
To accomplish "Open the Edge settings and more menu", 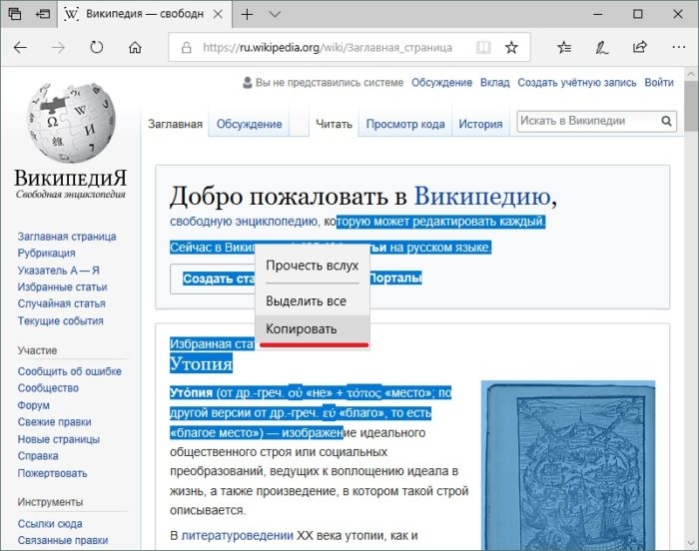I will click(678, 47).
